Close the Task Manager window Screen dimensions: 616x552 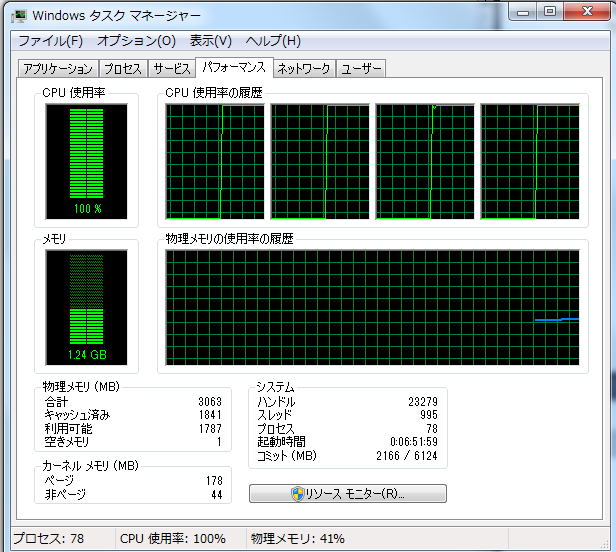coord(587,12)
